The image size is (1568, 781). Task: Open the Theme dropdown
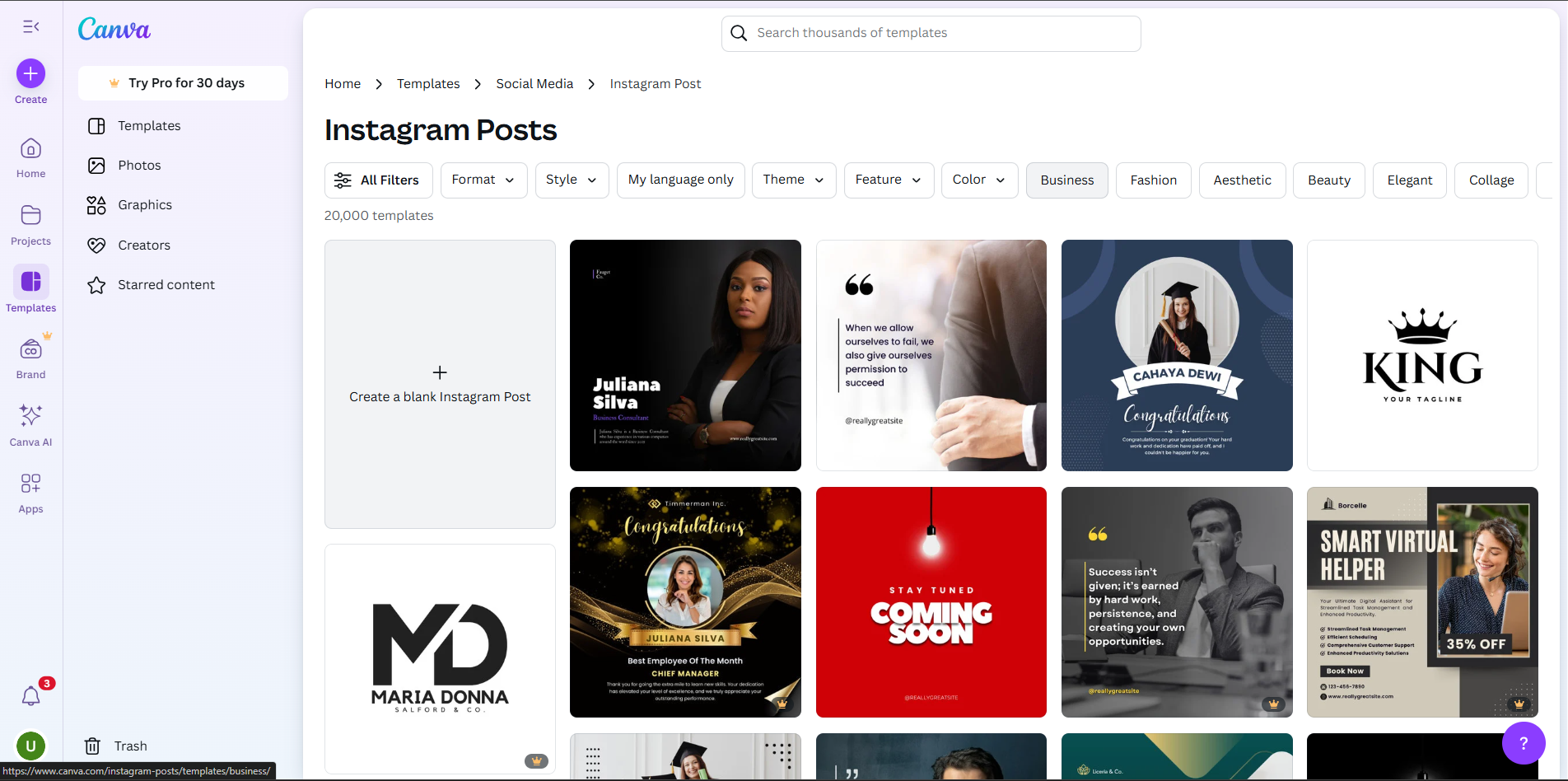793,180
